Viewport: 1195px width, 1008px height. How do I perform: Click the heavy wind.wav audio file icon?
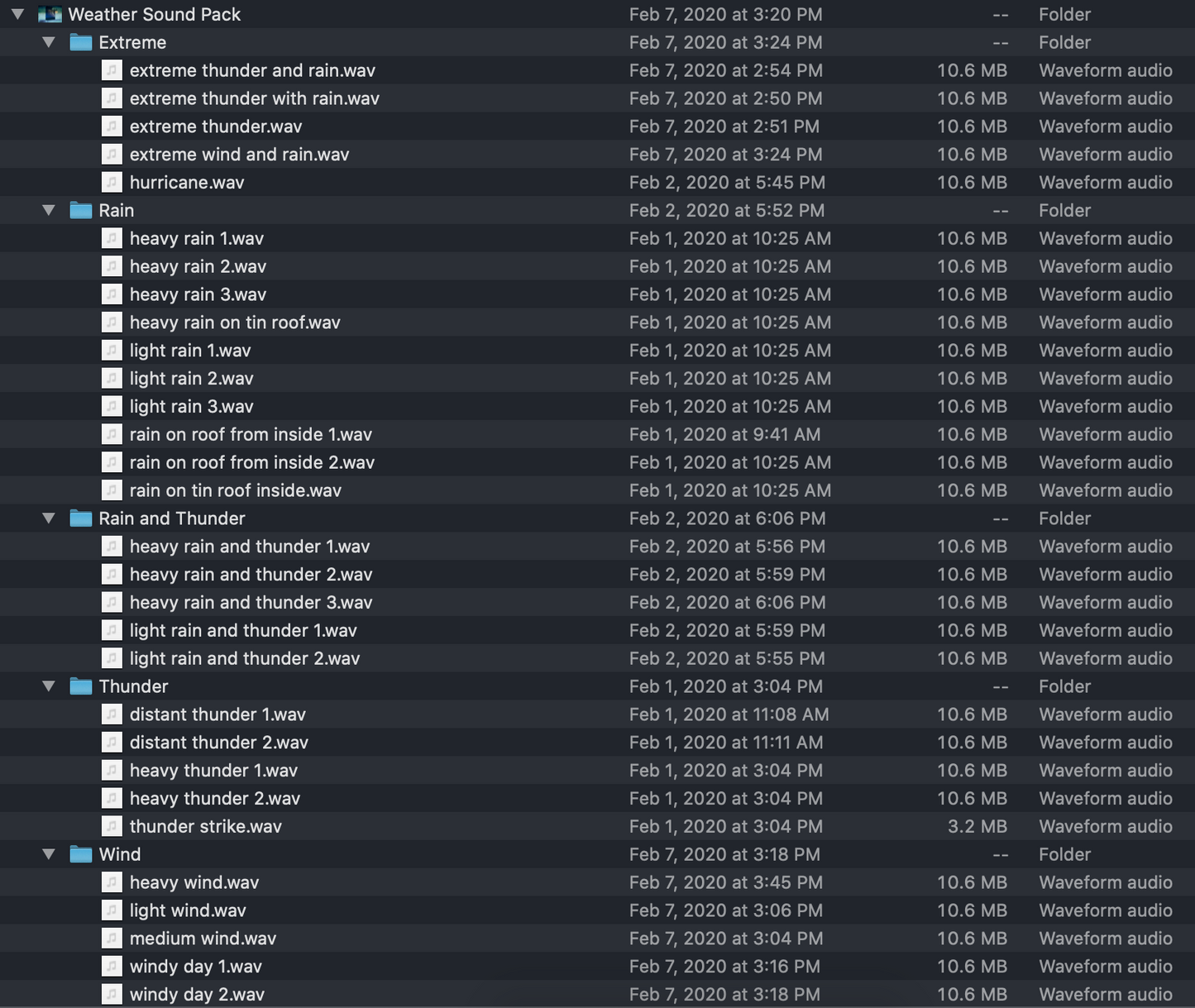pos(112,882)
